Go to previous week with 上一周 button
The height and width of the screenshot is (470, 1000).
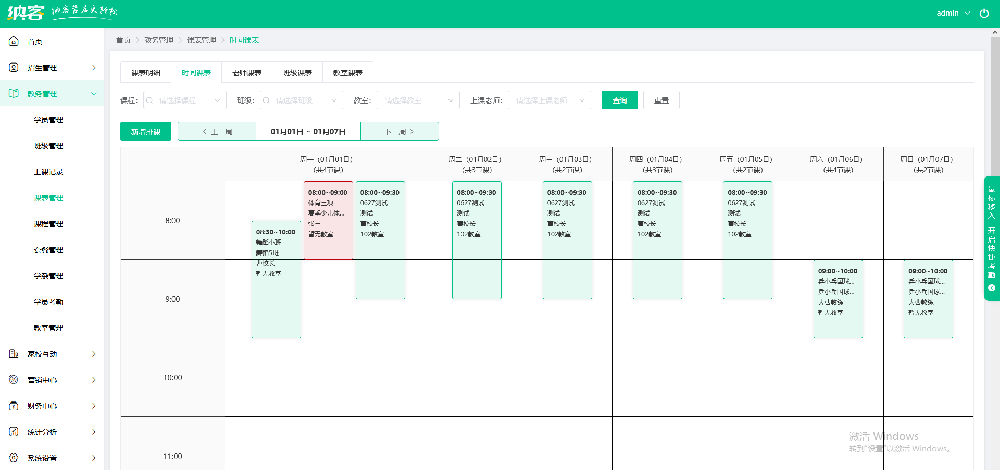[217, 132]
